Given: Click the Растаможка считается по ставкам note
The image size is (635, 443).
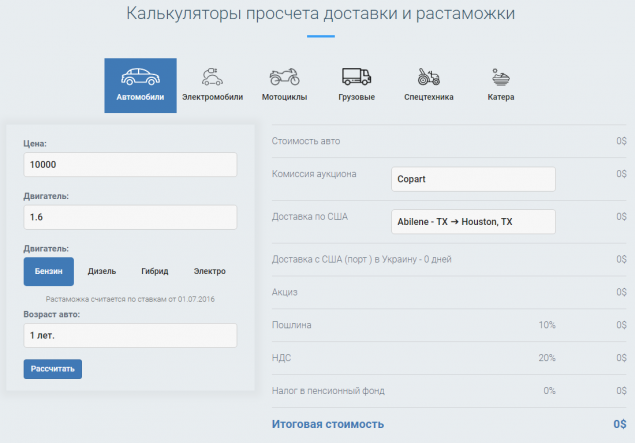Looking at the screenshot, I should coord(130,299).
